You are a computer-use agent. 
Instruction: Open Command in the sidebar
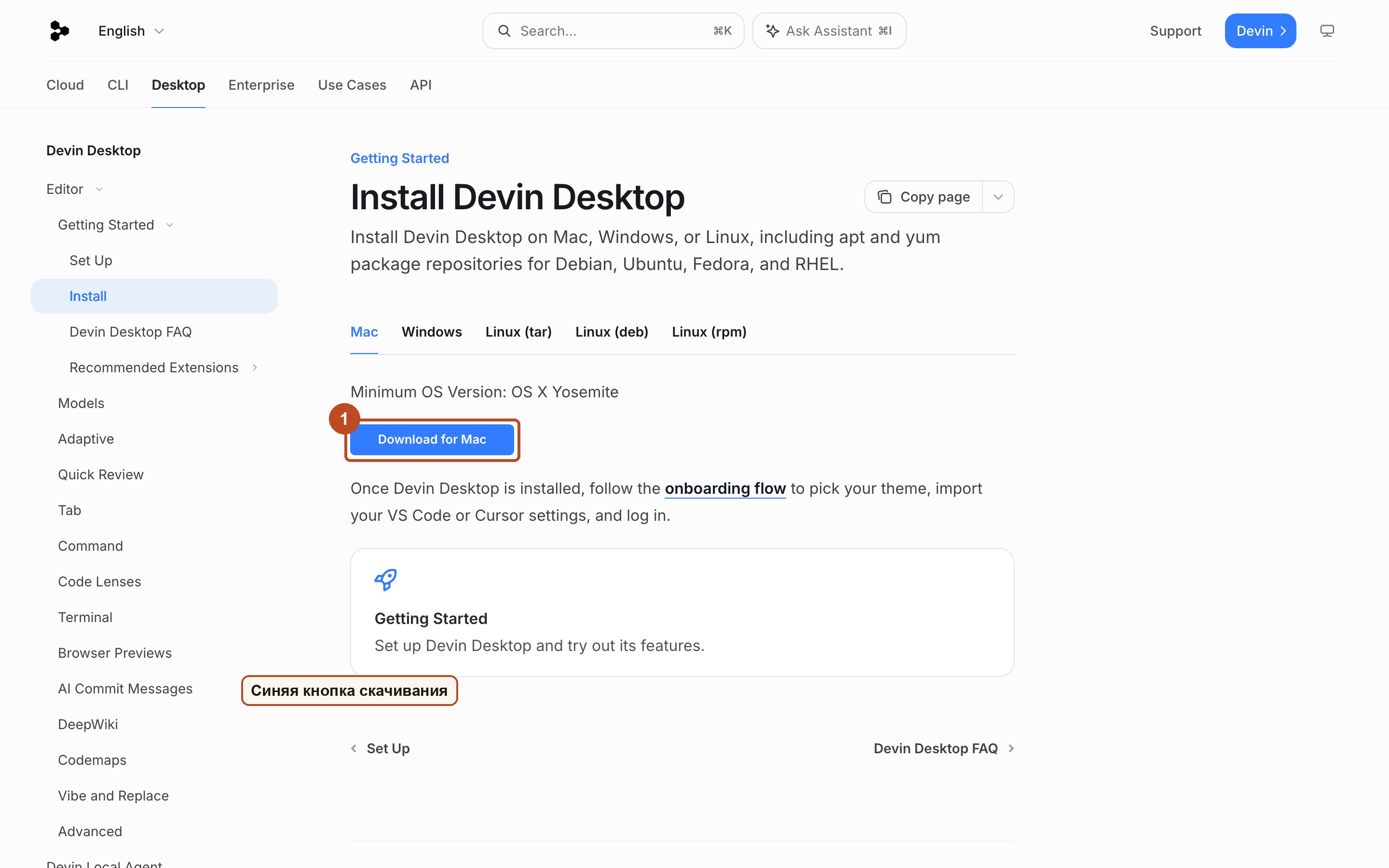(90, 546)
